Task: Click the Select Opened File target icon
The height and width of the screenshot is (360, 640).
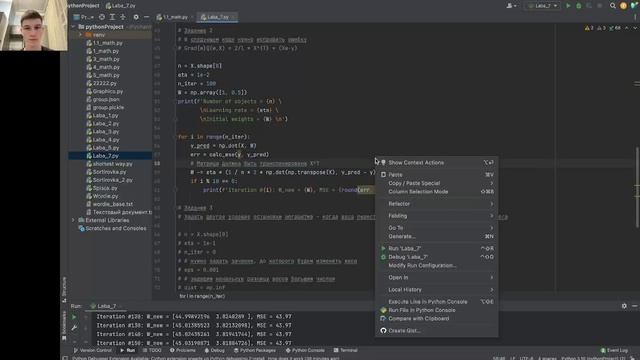Action: (x=102, y=17)
